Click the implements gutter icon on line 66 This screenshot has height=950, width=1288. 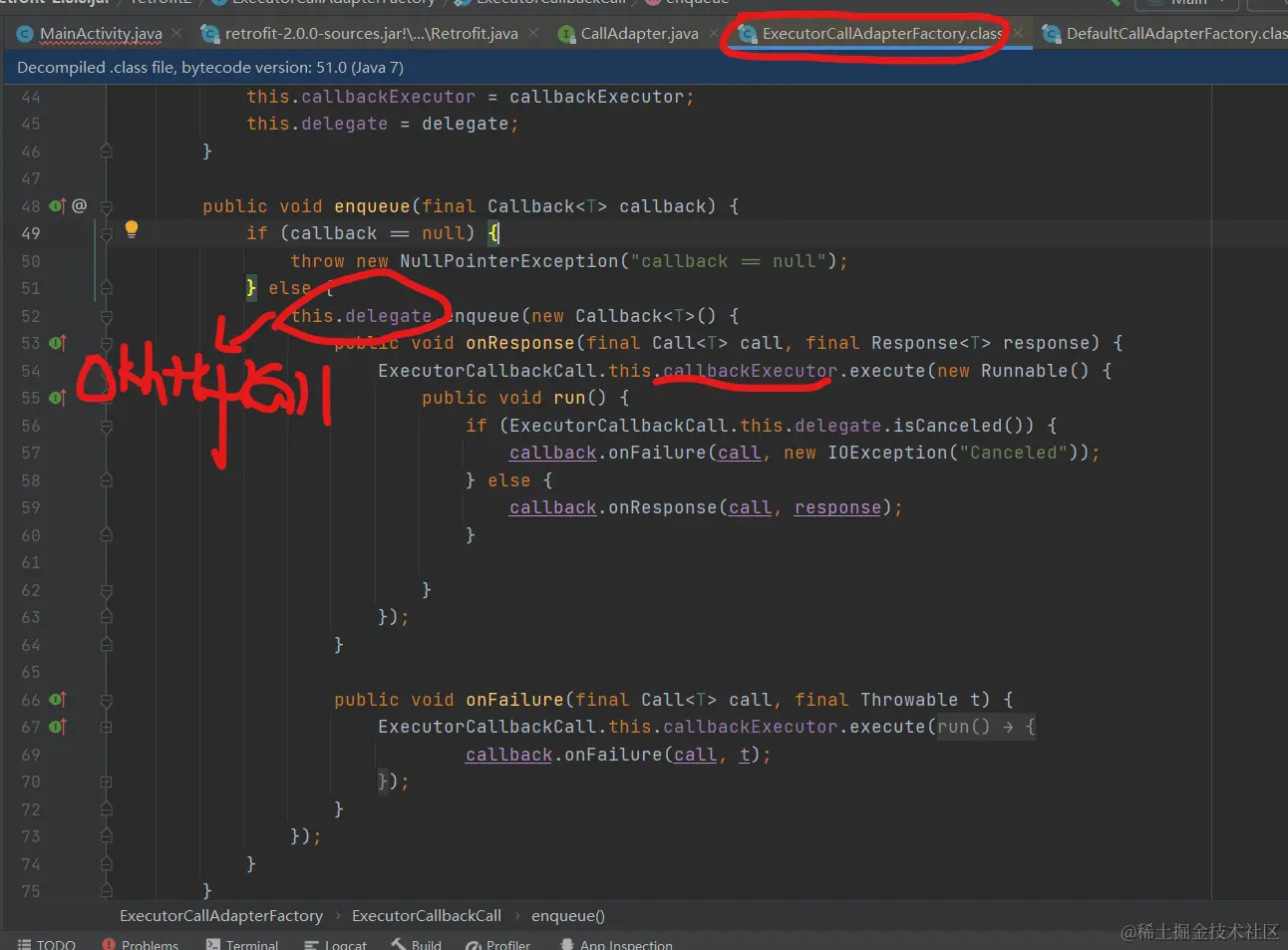pos(57,700)
